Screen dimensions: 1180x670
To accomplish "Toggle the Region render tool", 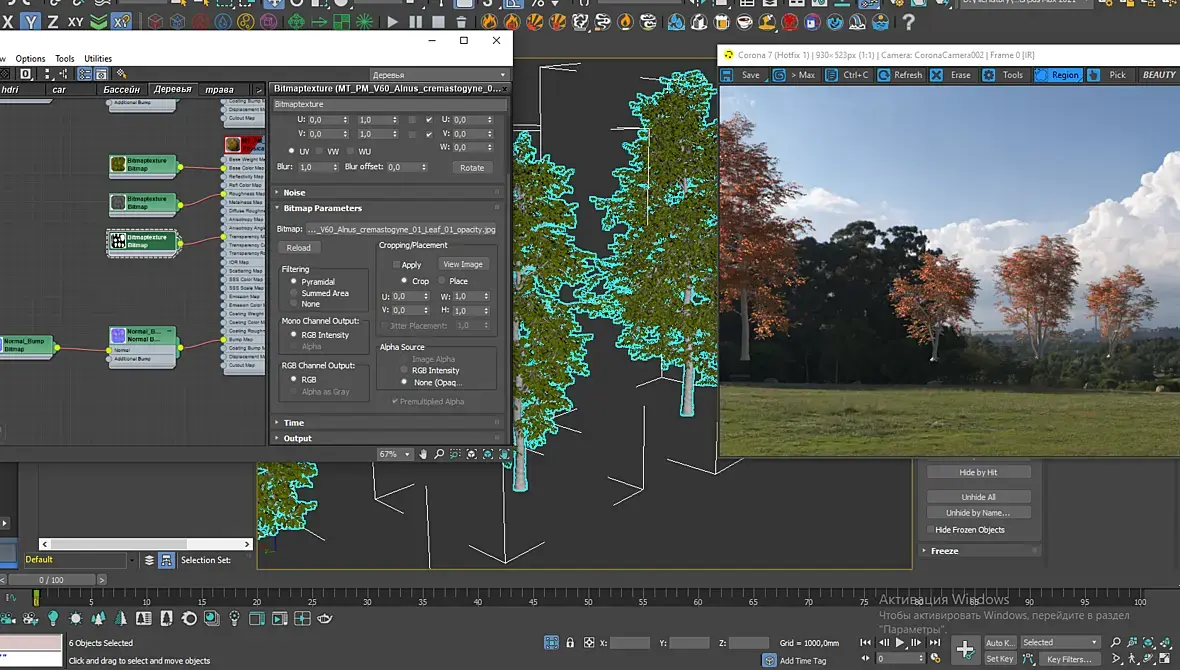I will click(1057, 75).
